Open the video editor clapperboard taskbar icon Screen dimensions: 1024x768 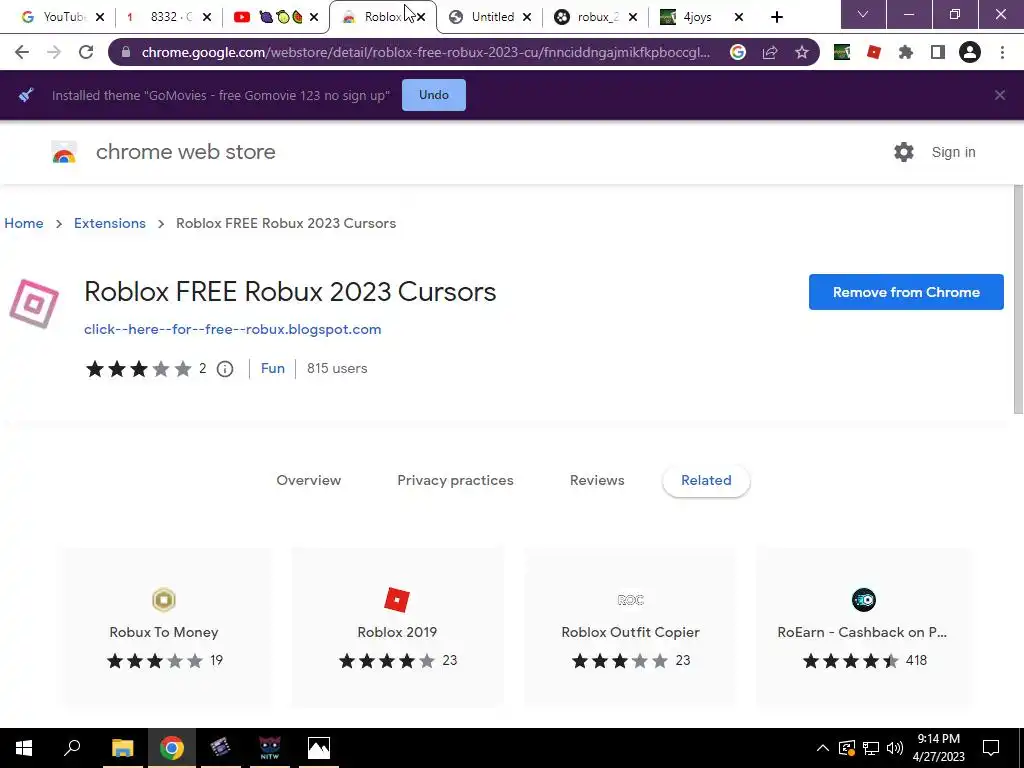(221, 748)
